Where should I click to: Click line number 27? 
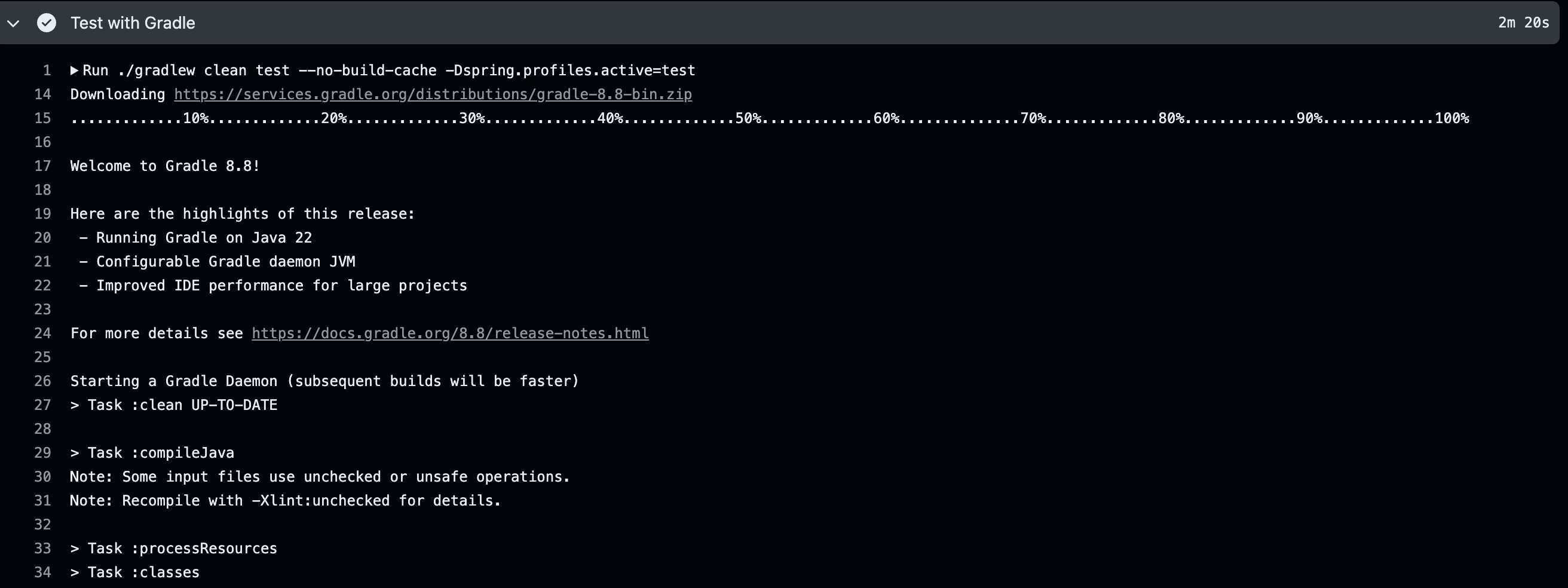[x=42, y=405]
